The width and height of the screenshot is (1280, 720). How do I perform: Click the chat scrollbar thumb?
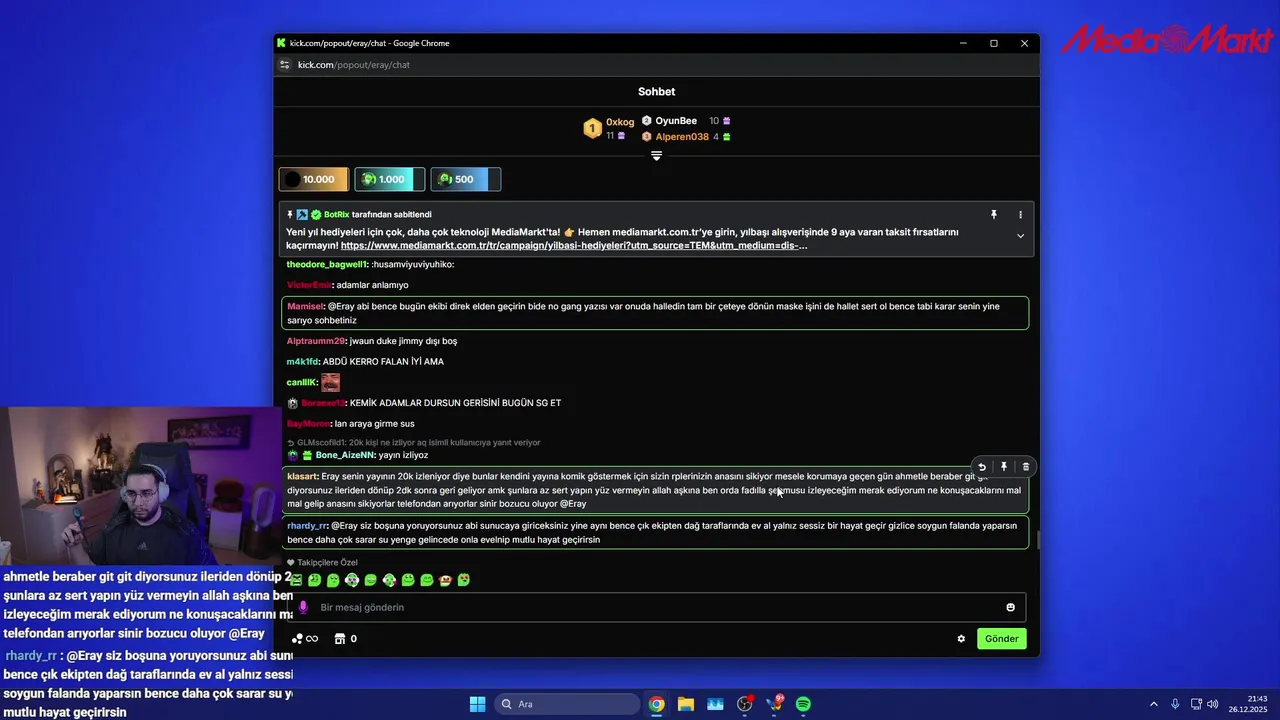click(1037, 540)
